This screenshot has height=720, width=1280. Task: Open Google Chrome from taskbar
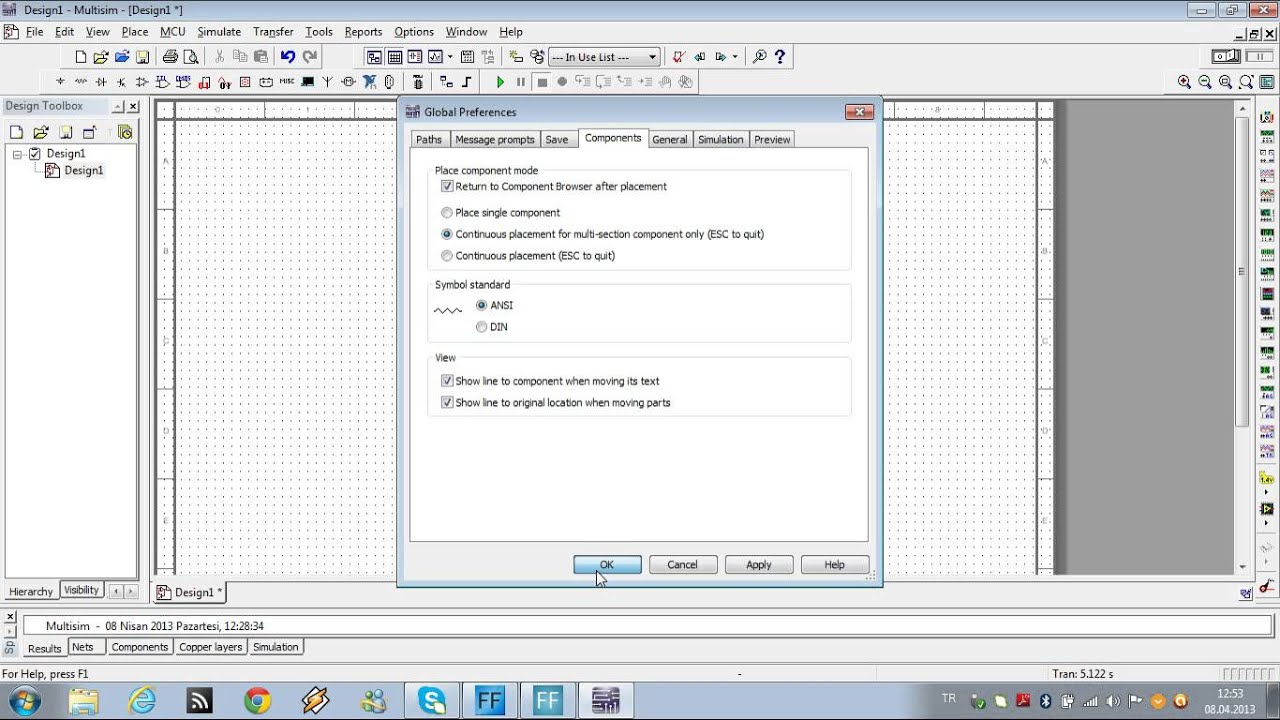tap(257, 701)
